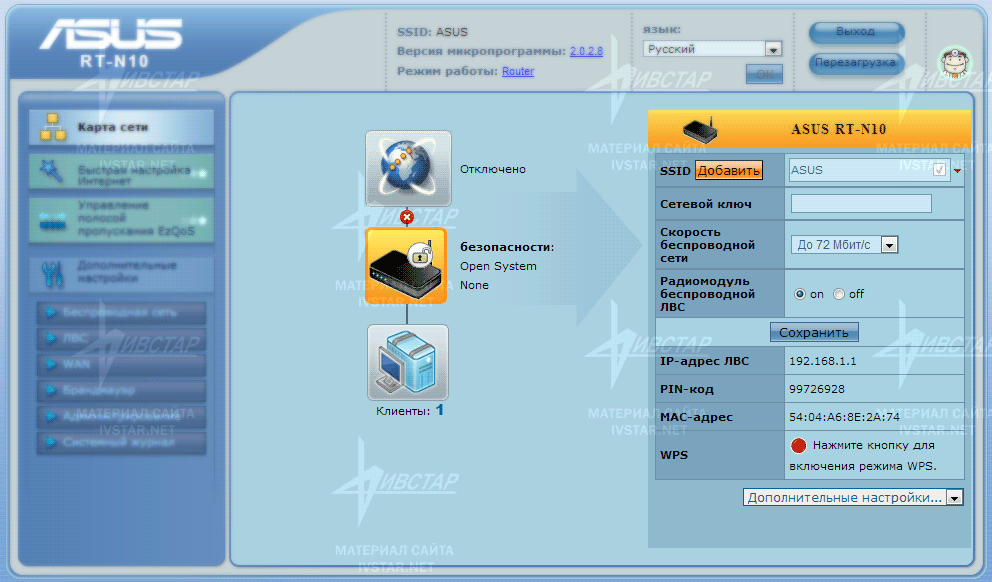Screen dimensions: 992x582
Task: Click the small red arrow beside SSID field
Action: [957, 171]
